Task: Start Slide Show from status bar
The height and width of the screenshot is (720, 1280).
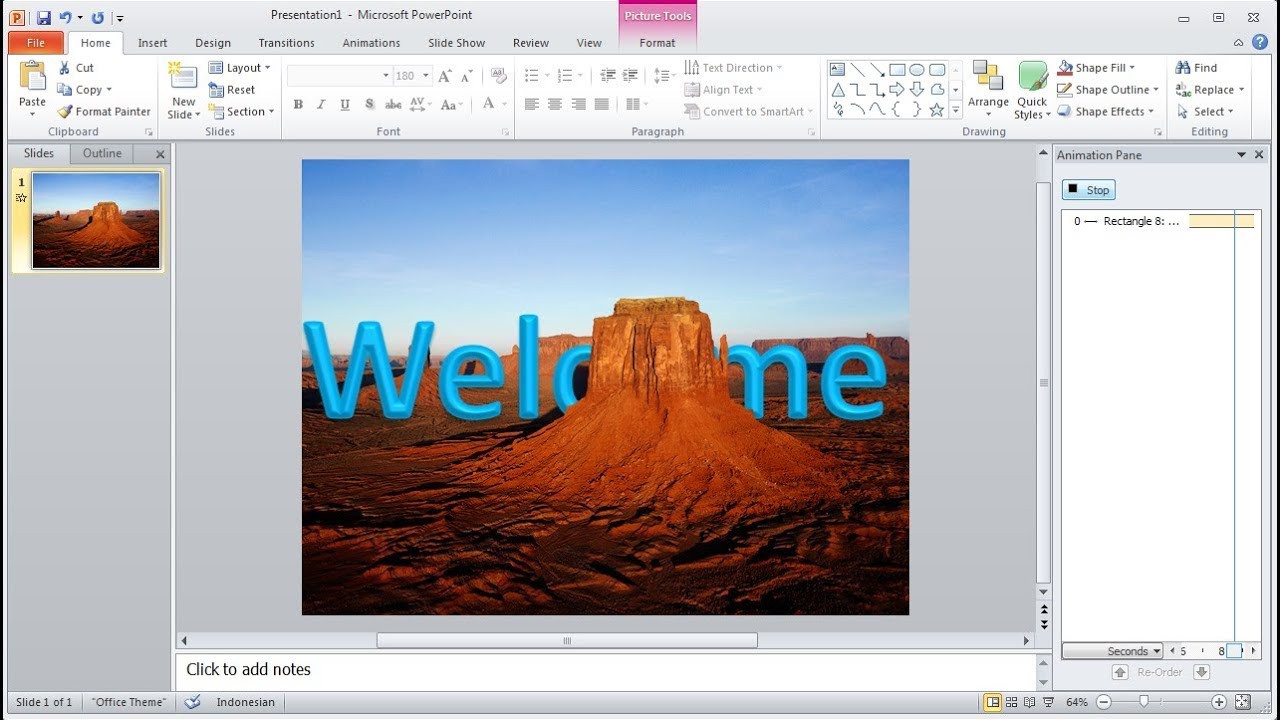Action: (x=1046, y=702)
